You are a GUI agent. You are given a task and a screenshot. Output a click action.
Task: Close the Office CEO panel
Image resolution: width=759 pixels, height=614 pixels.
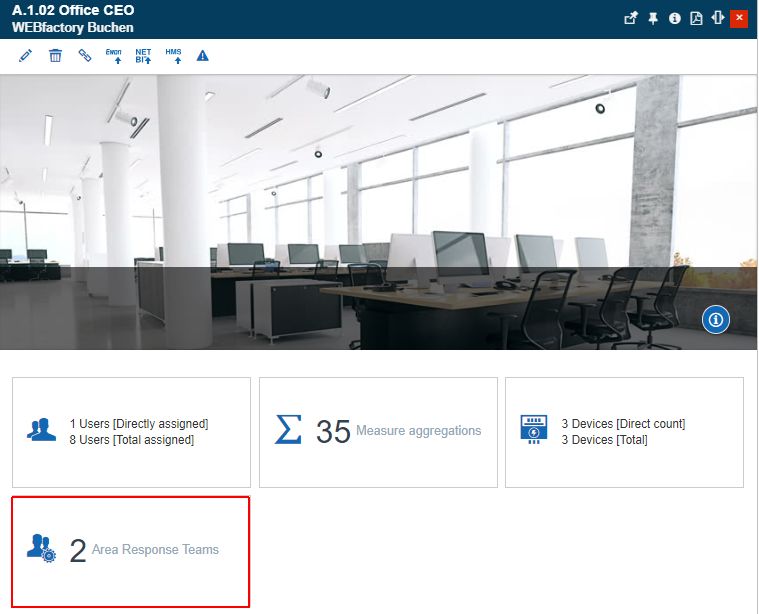click(x=740, y=18)
